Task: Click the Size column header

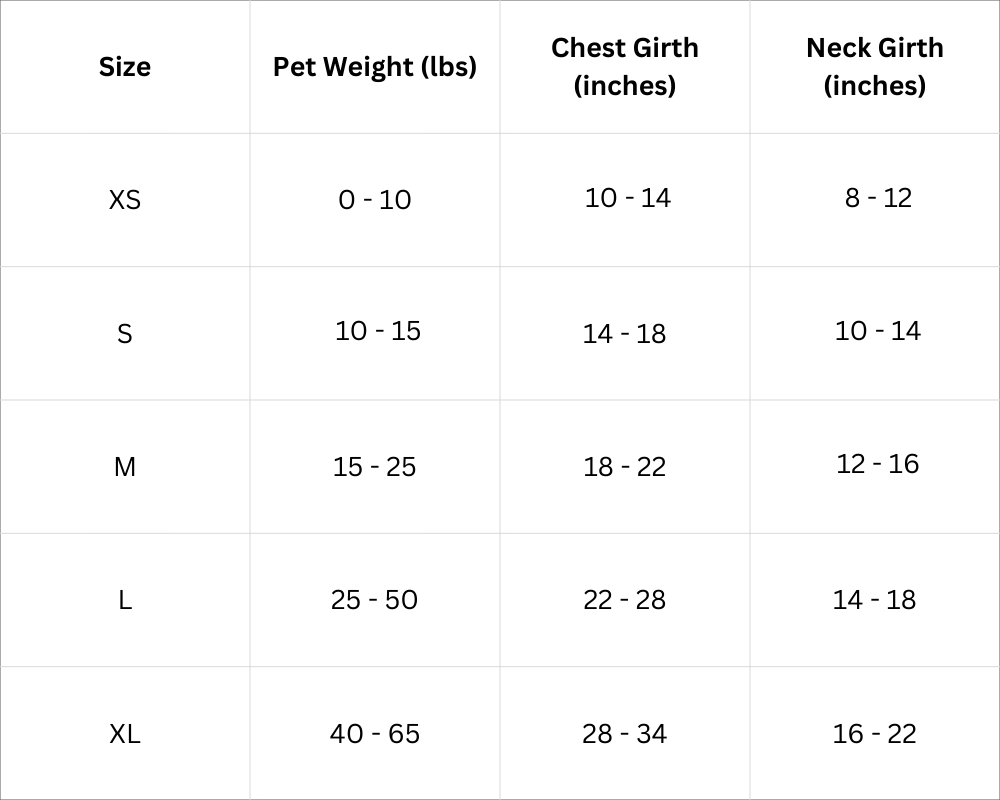Action: coord(125,66)
